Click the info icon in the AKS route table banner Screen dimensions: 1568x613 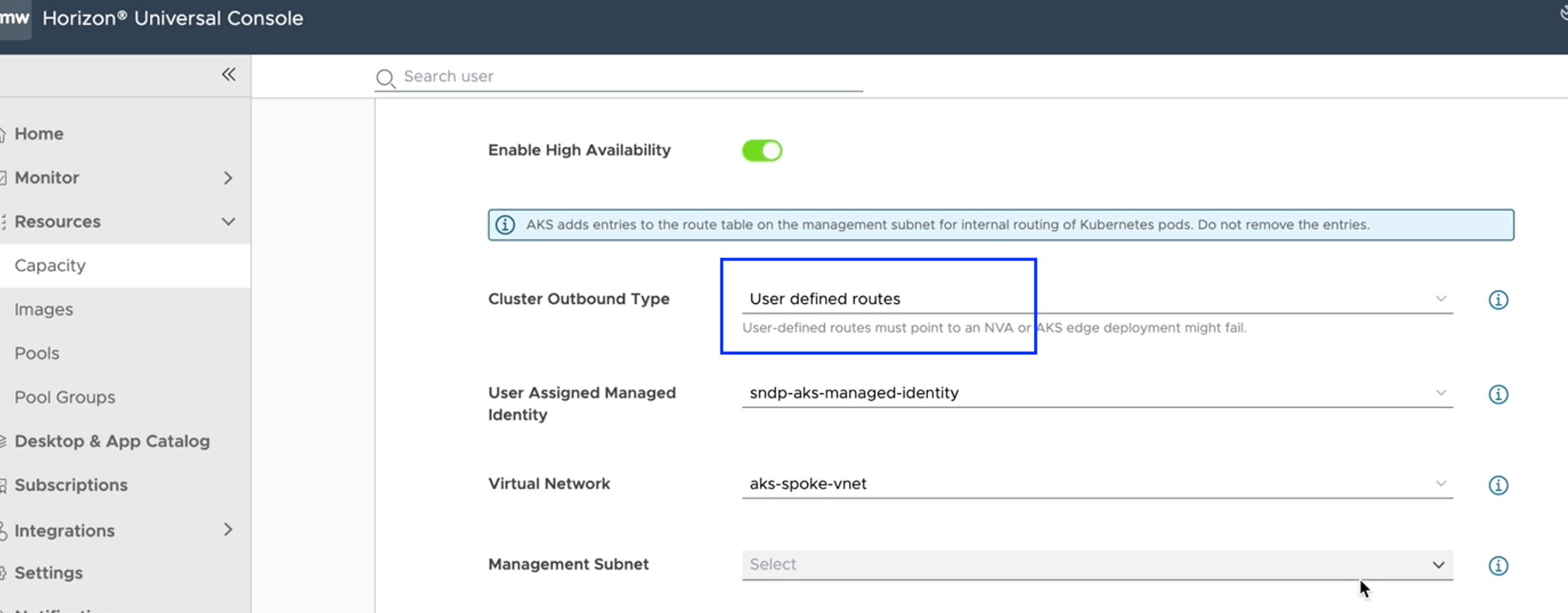click(x=505, y=224)
